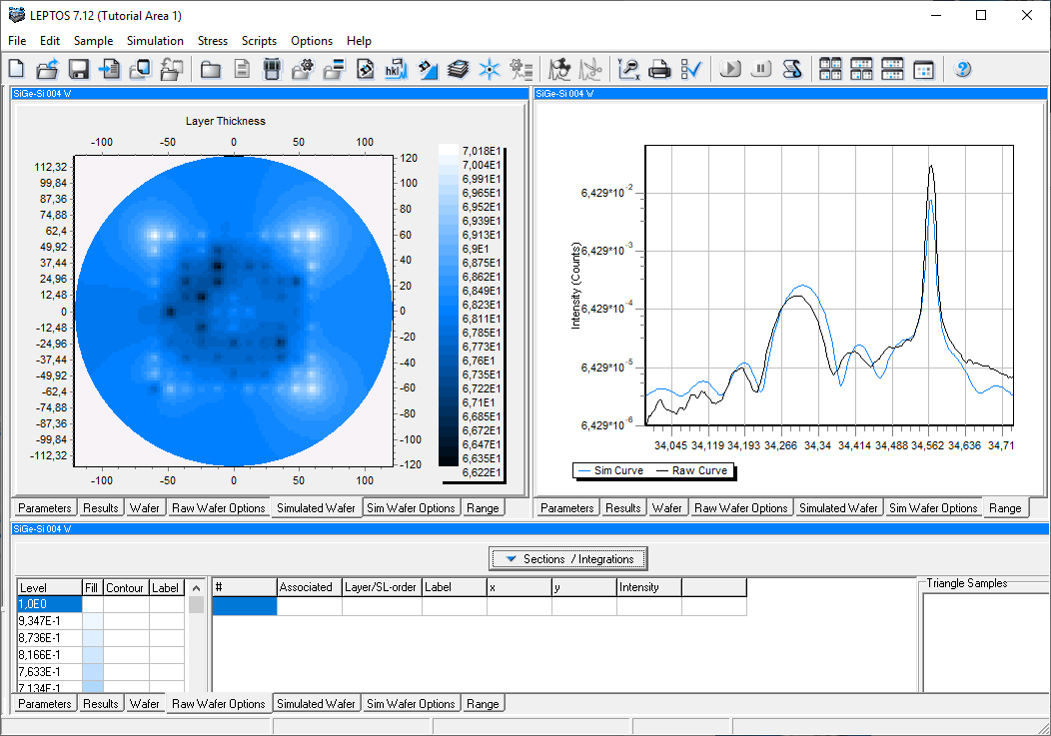Open the Simulation menu
Viewport: 1051px width, 736px height.
155,41
